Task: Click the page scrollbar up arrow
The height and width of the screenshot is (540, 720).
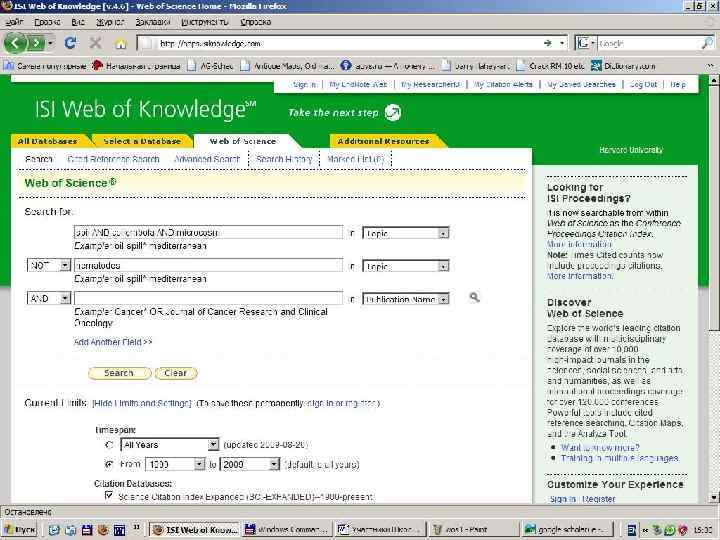Action: pyautogui.click(x=714, y=80)
